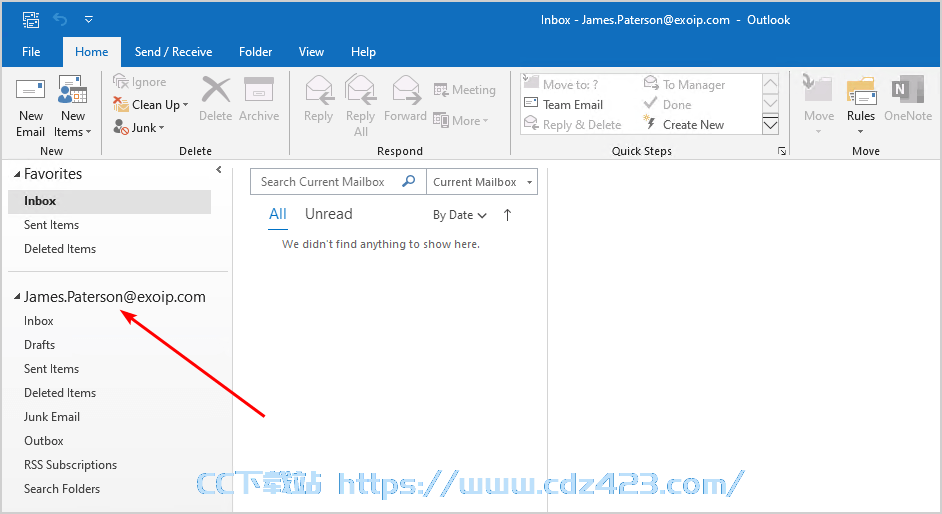Click the Meeting reply button
Viewport: 942px width, 514px height.
(x=464, y=90)
